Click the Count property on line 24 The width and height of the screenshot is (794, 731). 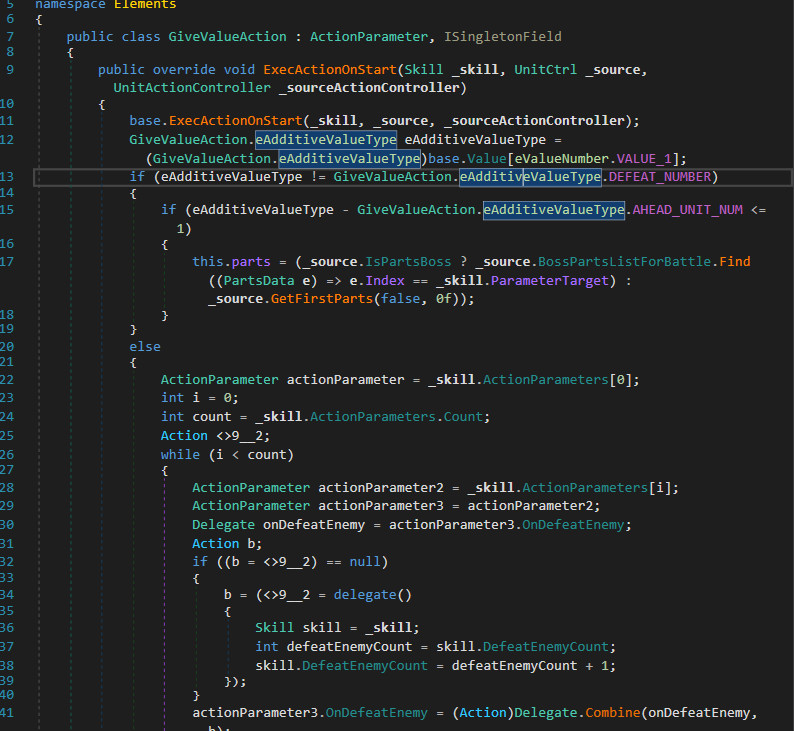pyautogui.click(x=463, y=417)
